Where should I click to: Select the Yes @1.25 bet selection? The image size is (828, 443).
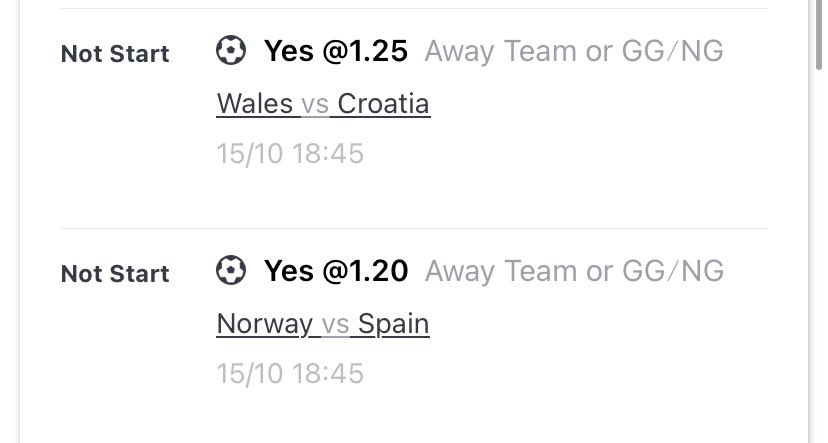click(336, 51)
